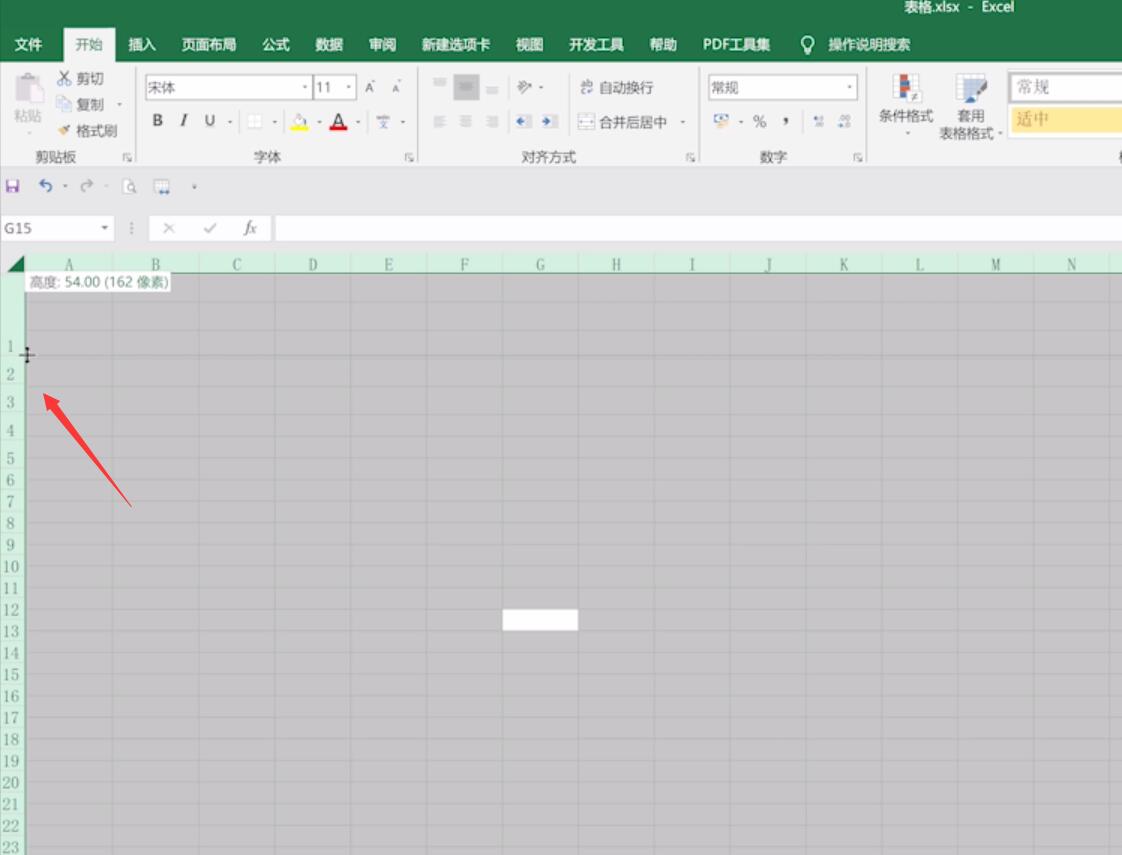
Task: Save workbook with the purple disk icon
Action: (x=12, y=187)
